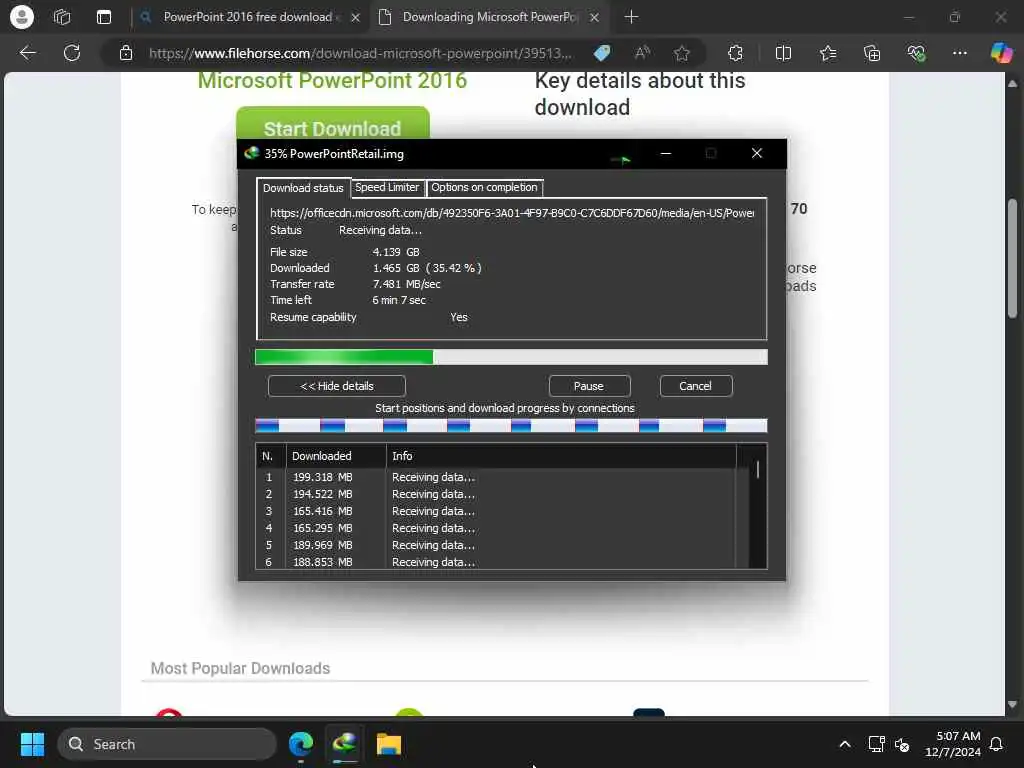This screenshot has height=768, width=1024.
Task: Show hidden system tray icons chevron
Action: pyautogui.click(x=844, y=744)
